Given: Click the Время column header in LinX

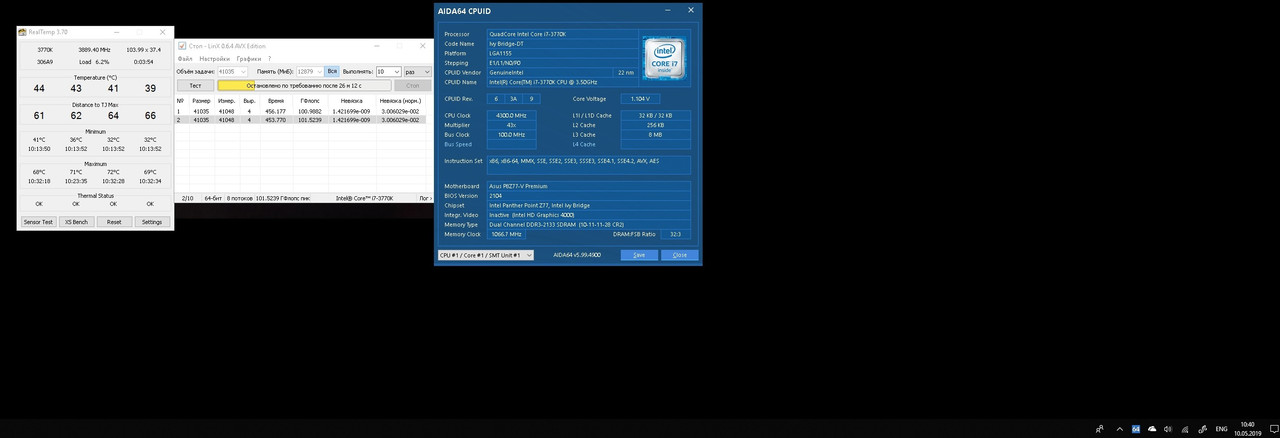Looking at the screenshot, I should point(276,101).
